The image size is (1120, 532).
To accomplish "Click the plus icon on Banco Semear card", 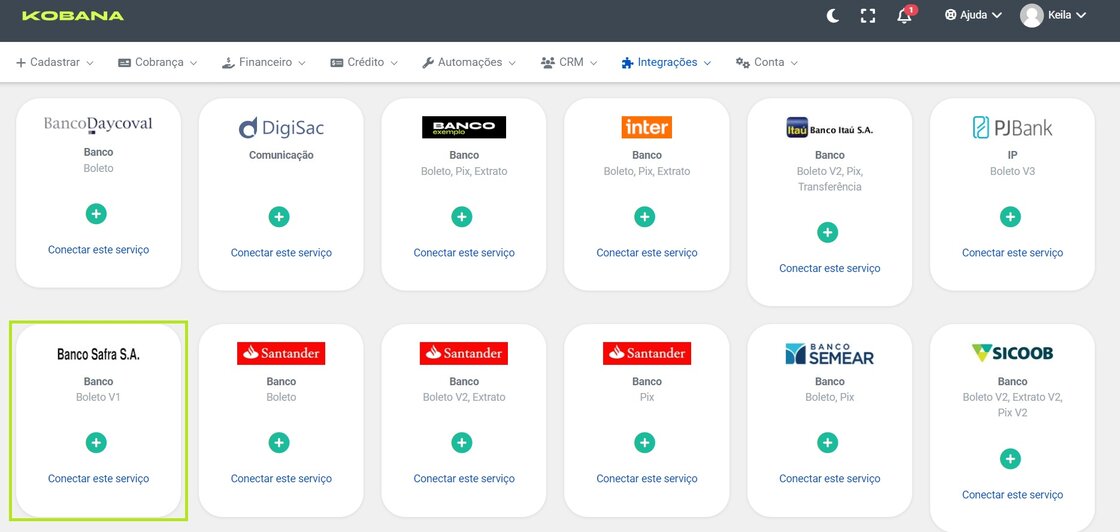I will [828, 443].
